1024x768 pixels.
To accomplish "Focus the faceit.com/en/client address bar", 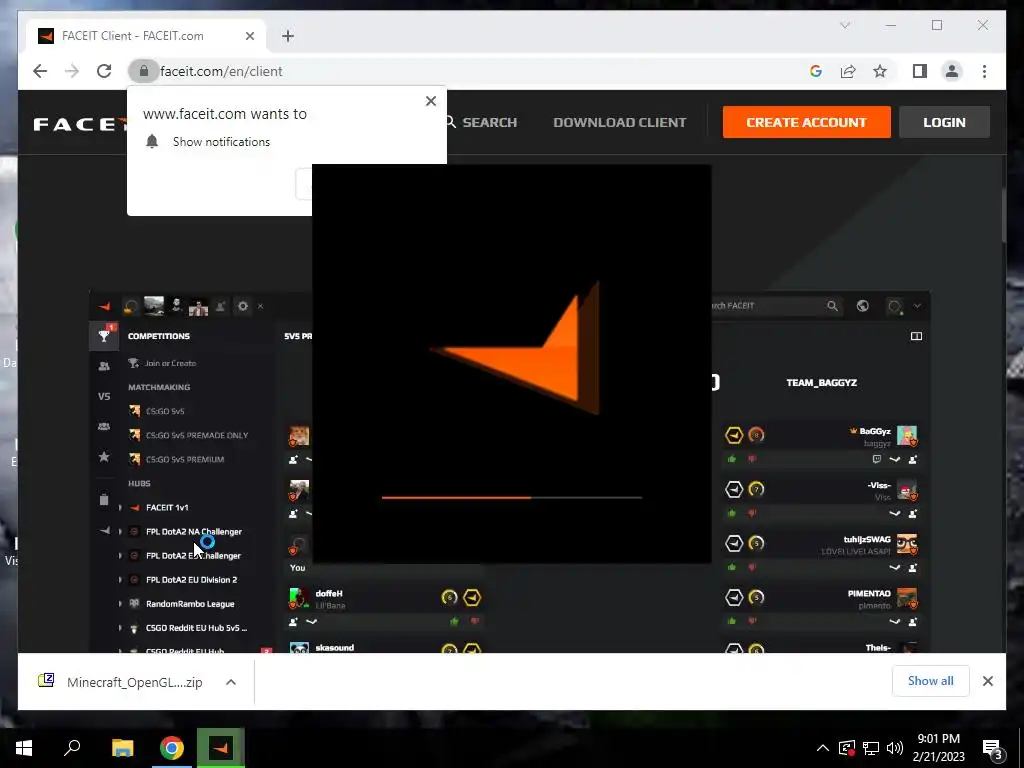I will pyautogui.click(x=221, y=71).
